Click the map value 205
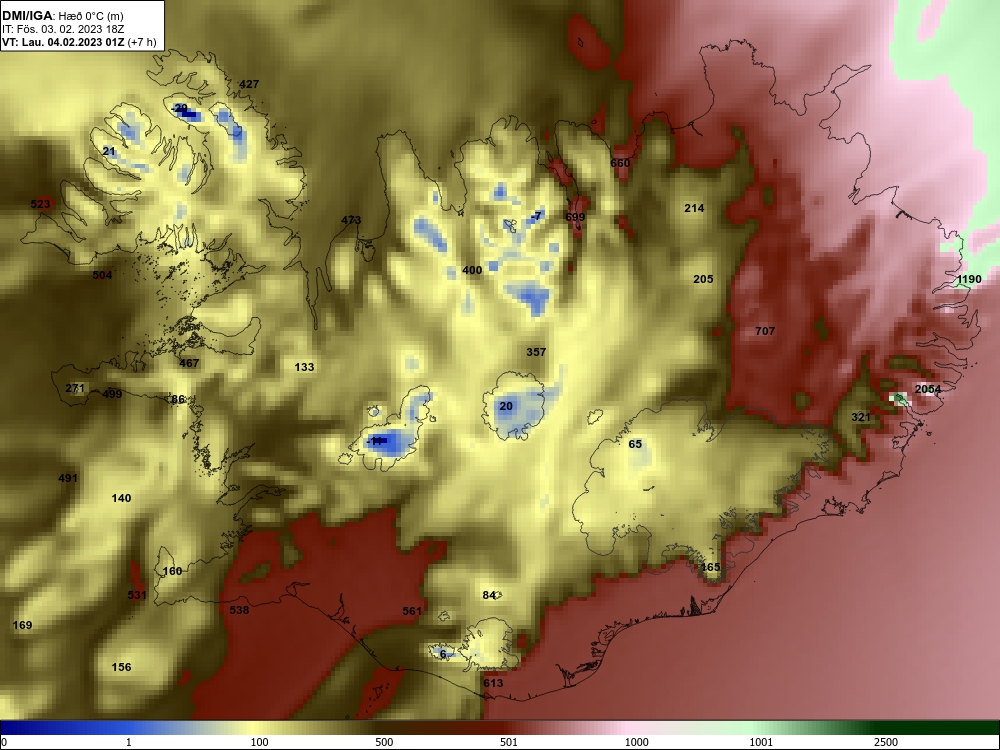This screenshot has height=750, width=1000. click(703, 279)
